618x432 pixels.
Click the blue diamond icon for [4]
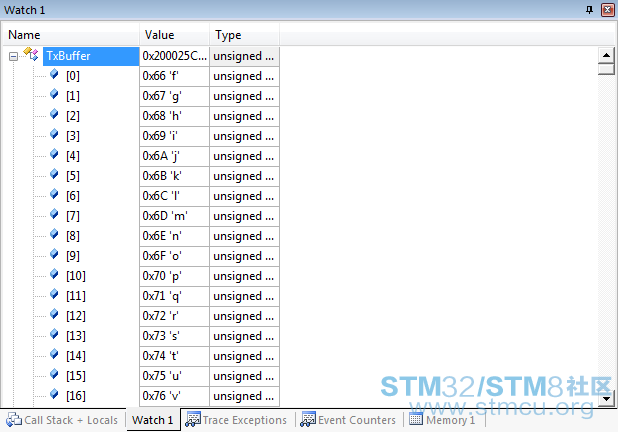coord(54,154)
